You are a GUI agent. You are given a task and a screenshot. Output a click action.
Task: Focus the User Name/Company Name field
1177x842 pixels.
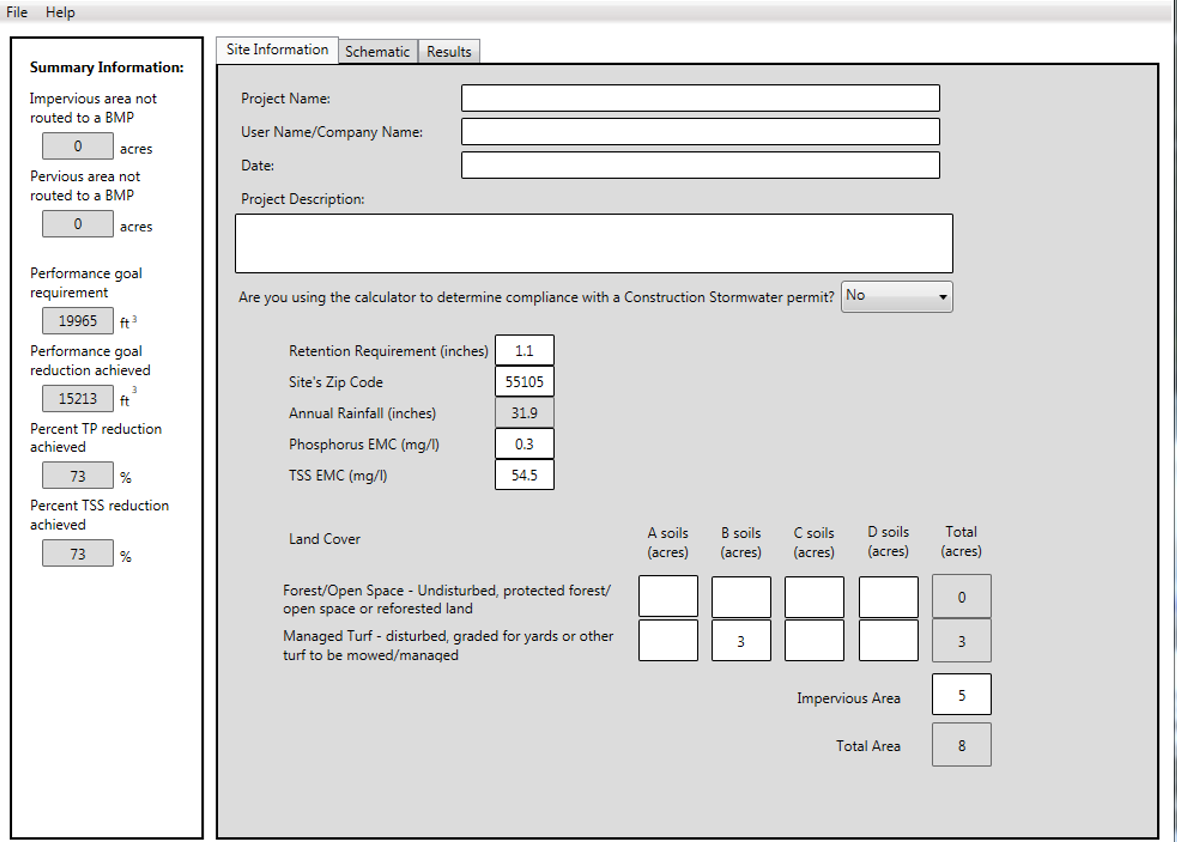tap(700, 132)
